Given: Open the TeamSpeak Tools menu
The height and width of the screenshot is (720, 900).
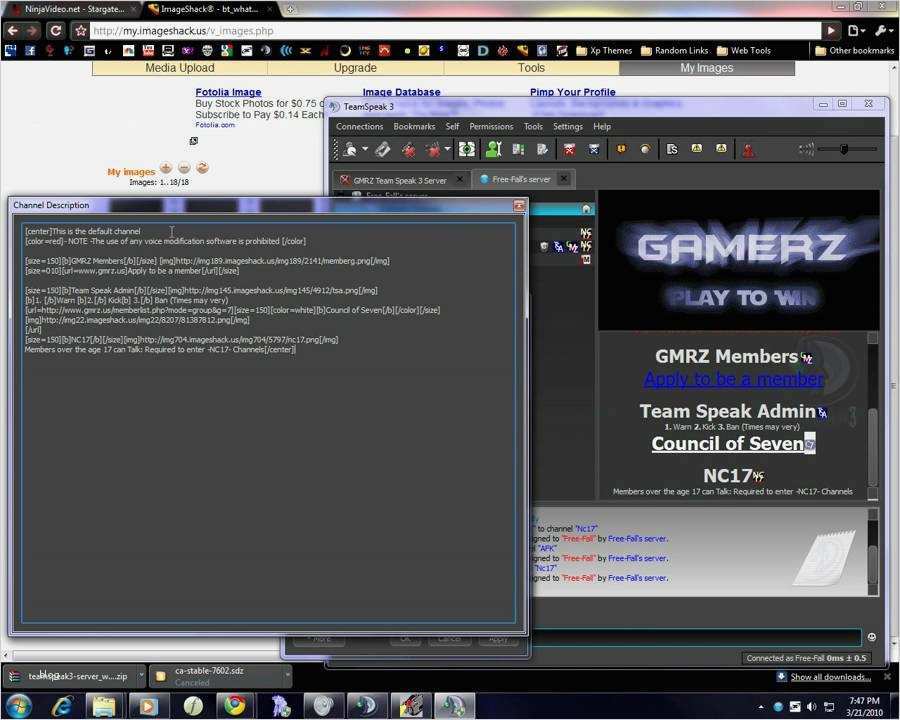Looking at the screenshot, I should coord(533,126).
